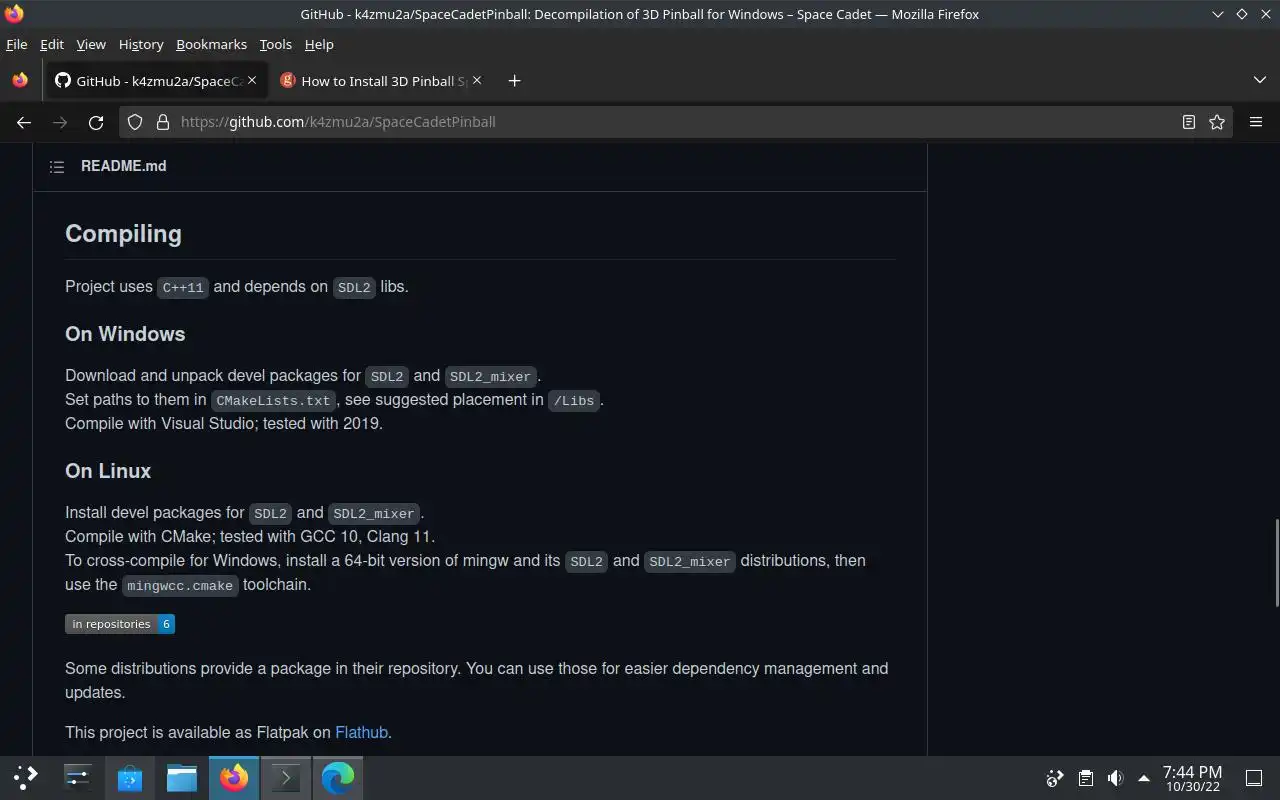This screenshot has width=1280, height=800.
Task: Open the Edit menu
Action: 52,45
